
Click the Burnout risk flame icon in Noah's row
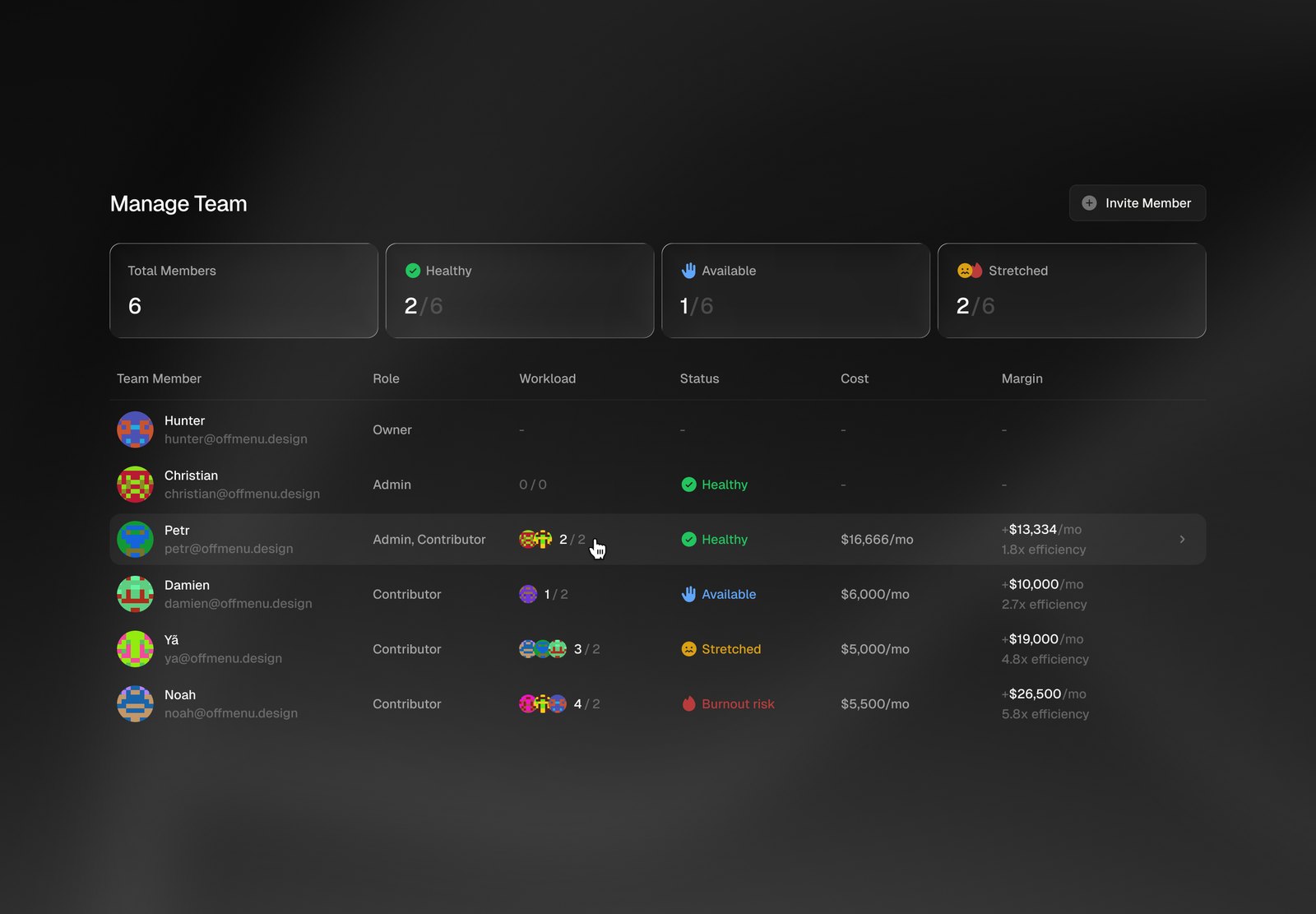tap(688, 704)
